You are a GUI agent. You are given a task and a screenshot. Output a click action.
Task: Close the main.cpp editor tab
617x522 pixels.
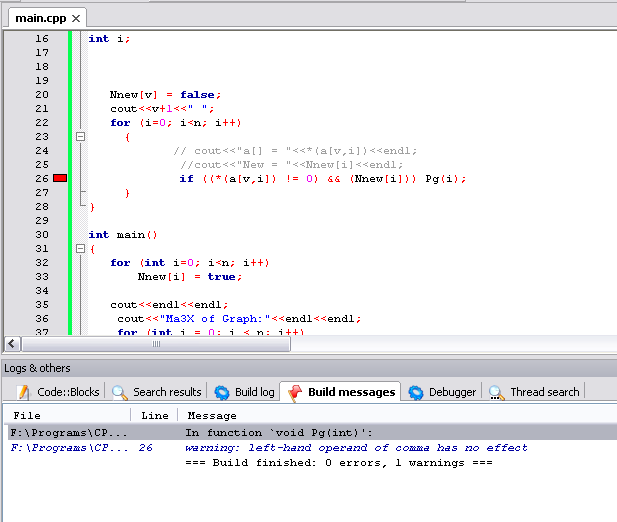tap(75, 18)
